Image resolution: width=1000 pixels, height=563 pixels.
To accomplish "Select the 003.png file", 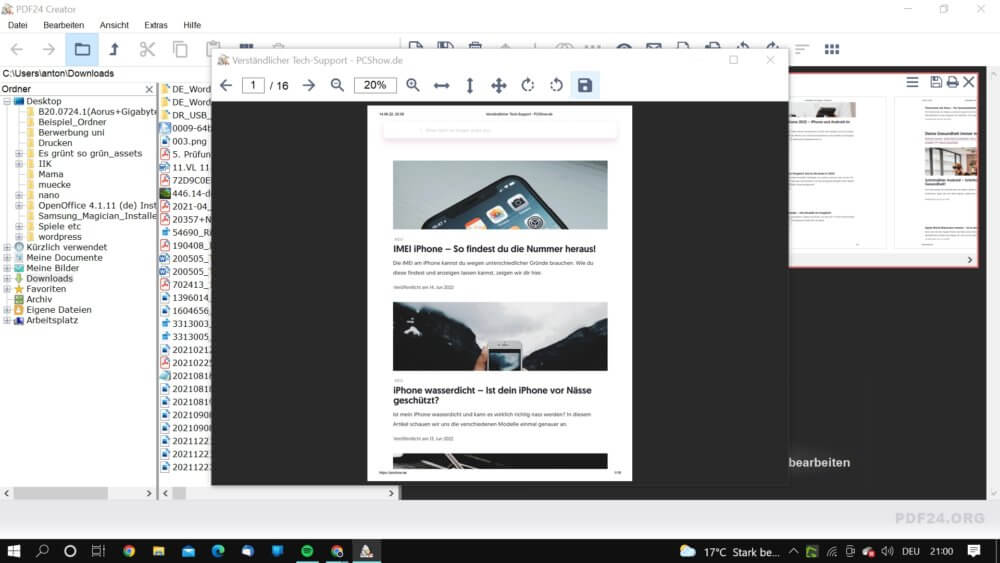I will (189, 141).
